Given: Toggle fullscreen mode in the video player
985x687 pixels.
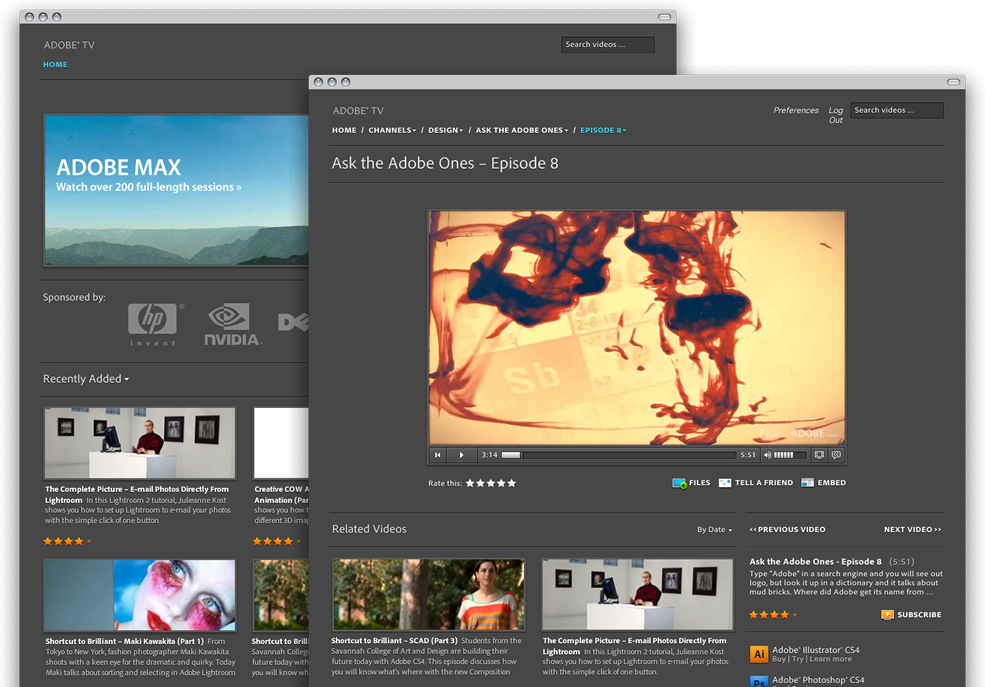Looking at the screenshot, I should coord(818,455).
